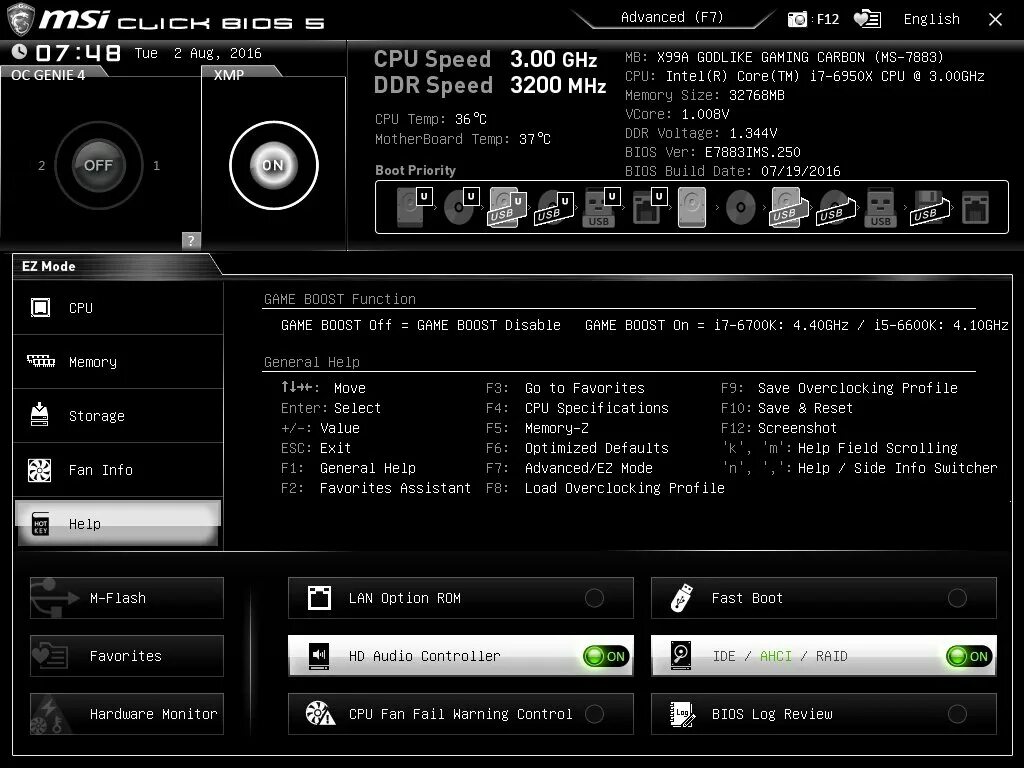Click the General Help heading
Screen dimensions: 1024x768
click(x=312, y=362)
